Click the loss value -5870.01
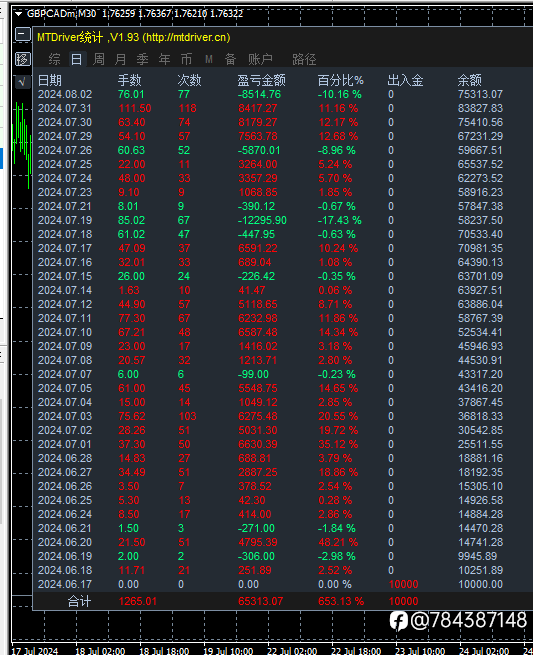The height and width of the screenshot is (655, 533). click(259, 150)
